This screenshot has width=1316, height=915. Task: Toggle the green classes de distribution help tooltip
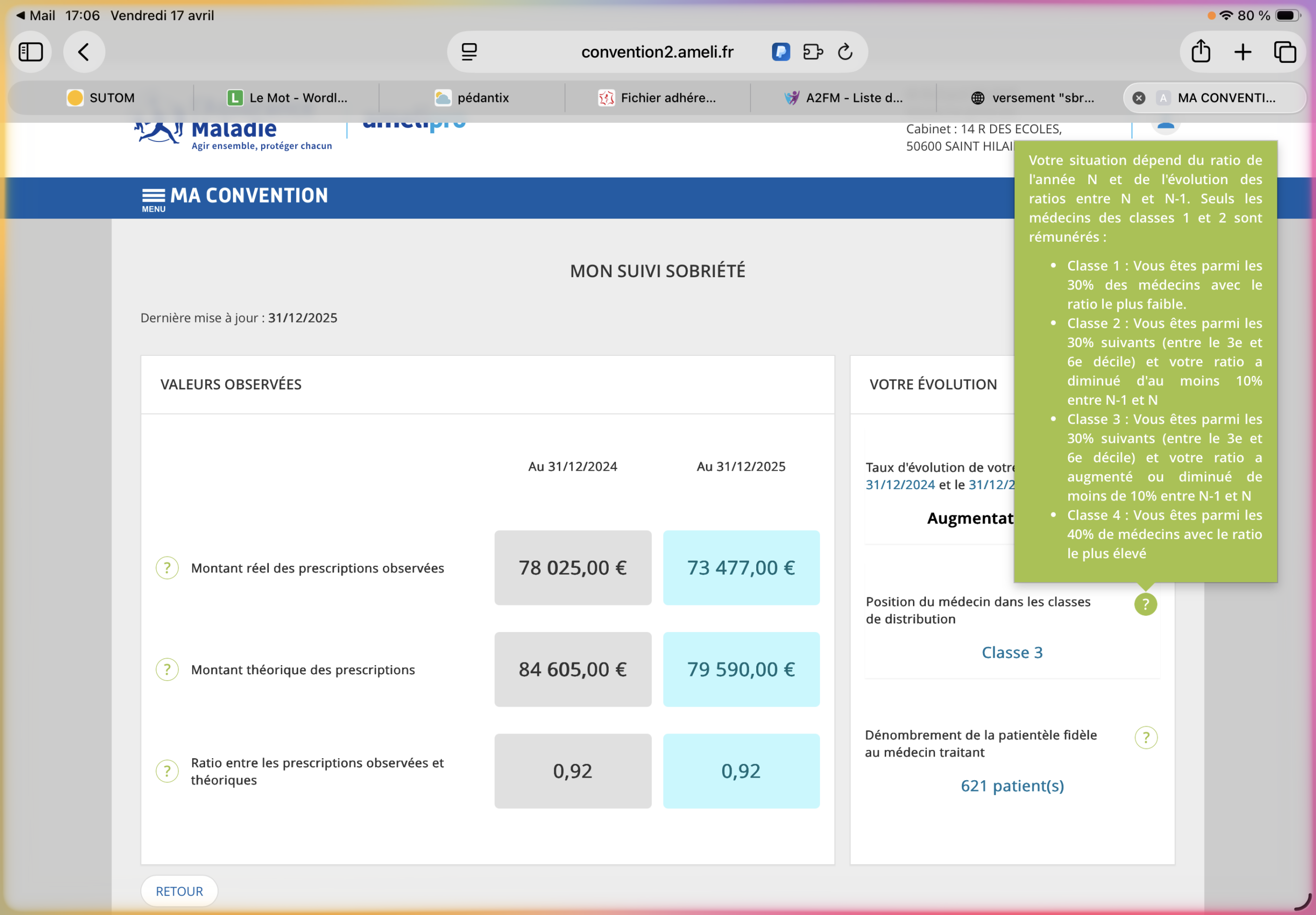1145,604
